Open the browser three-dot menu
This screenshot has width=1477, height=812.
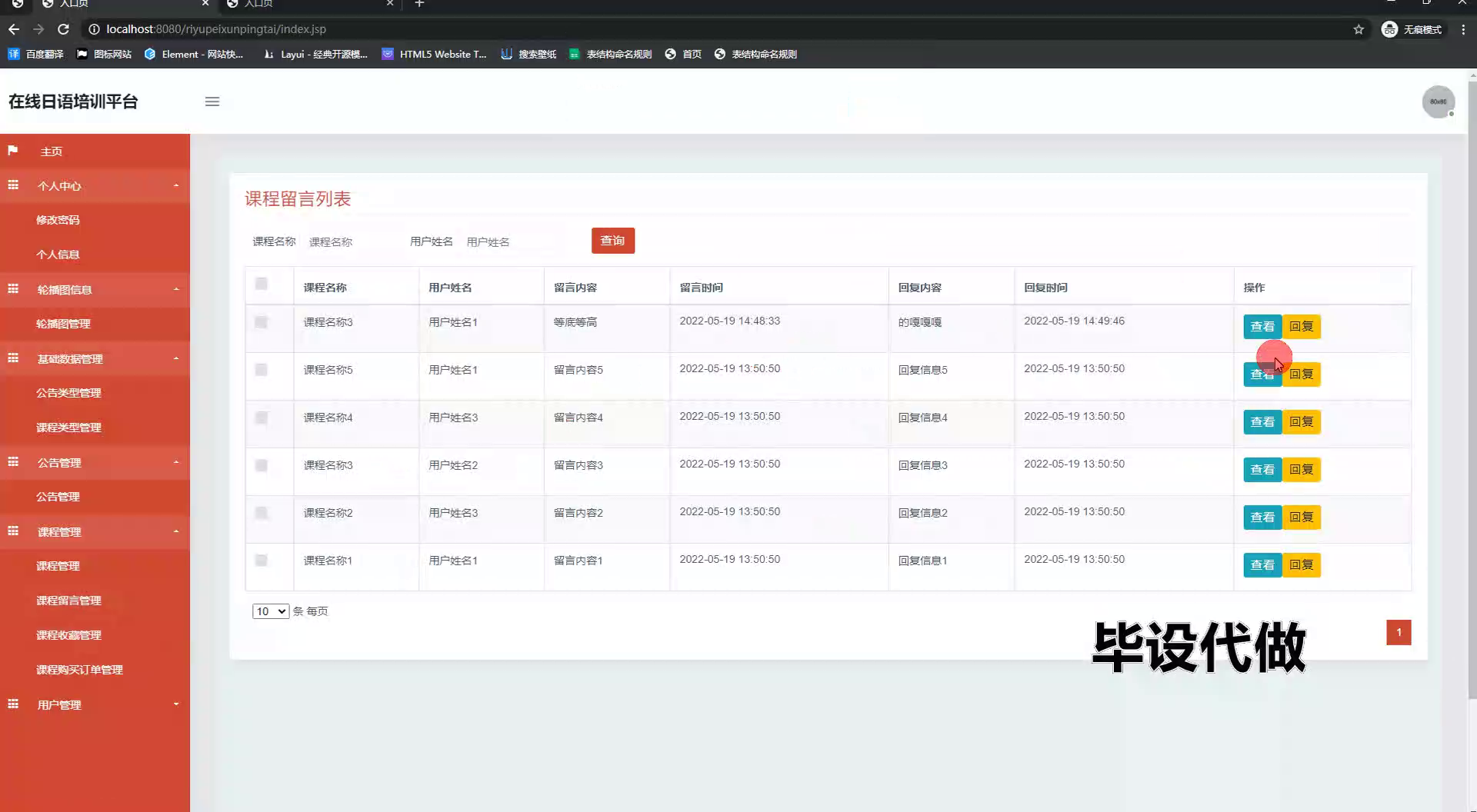point(1463,29)
